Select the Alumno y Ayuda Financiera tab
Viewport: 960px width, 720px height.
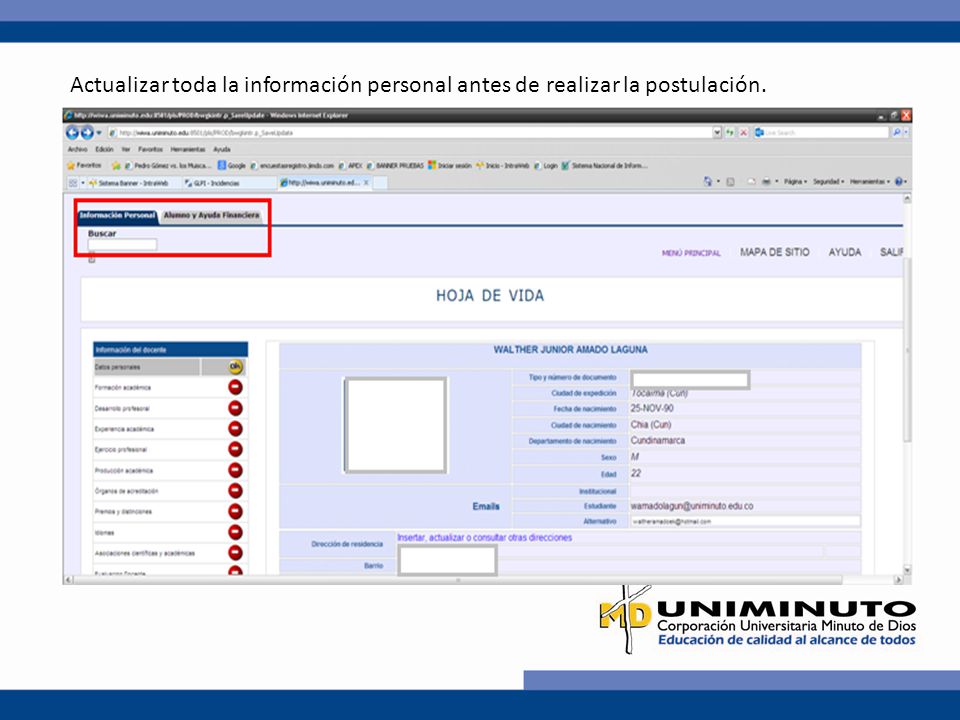point(211,216)
